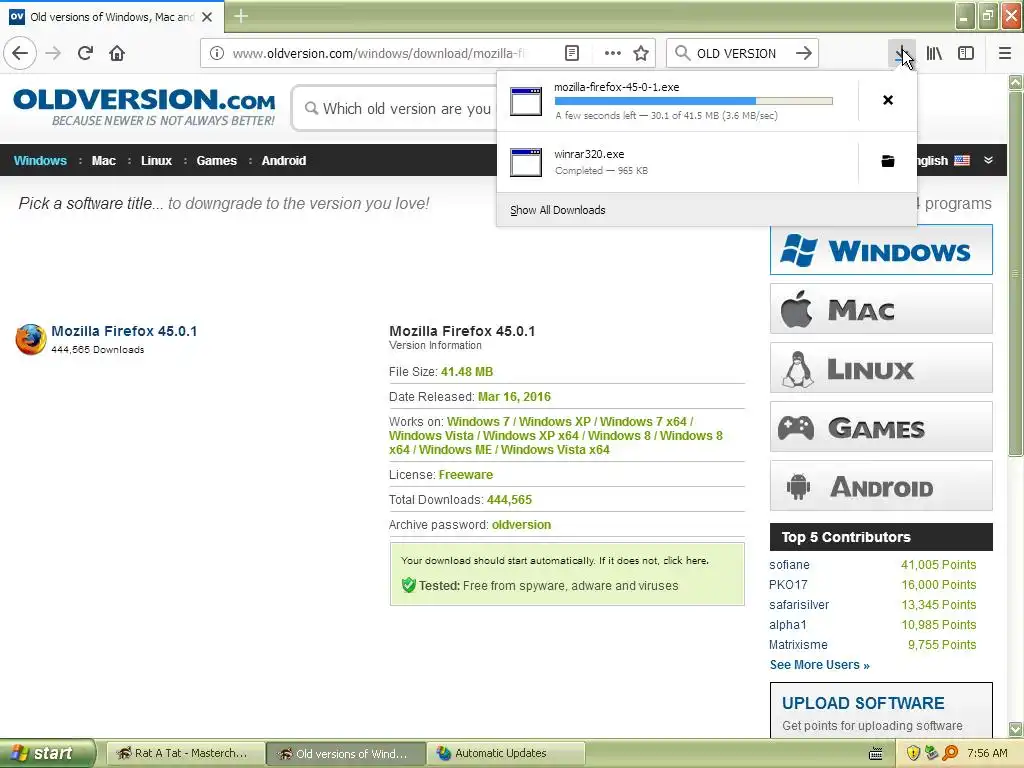The image size is (1024, 768).
Task: Click the mozilla-firefox-45-0-1.exe file icon
Action: pyautogui.click(x=526, y=101)
